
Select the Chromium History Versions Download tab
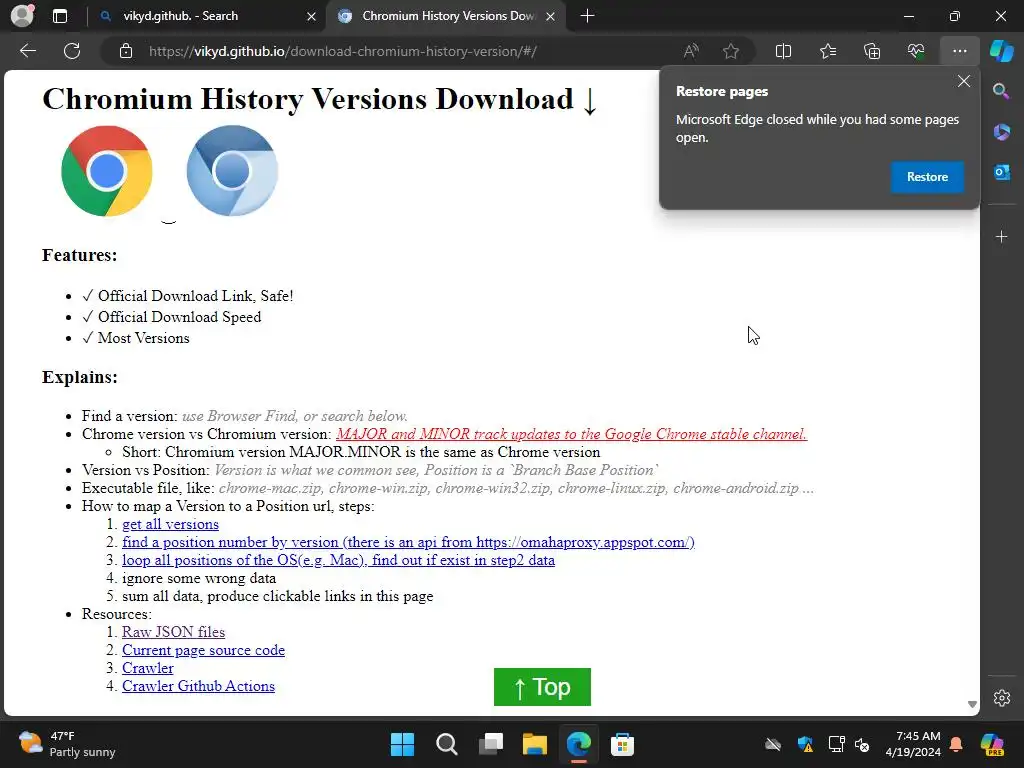click(448, 16)
